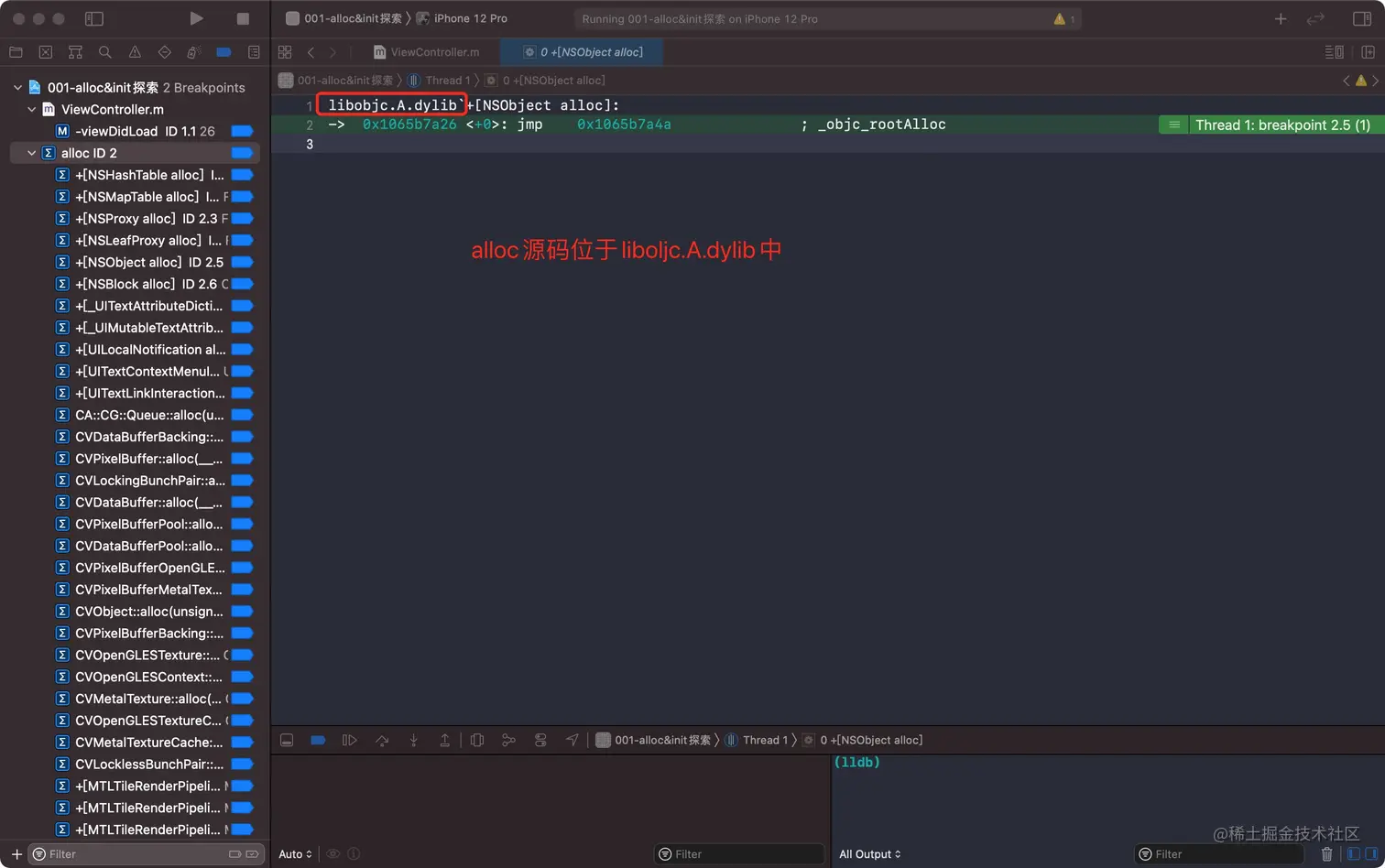Choose the iPhone 12 Pro run destination
This screenshot has width=1385, height=868.
point(462,18)
